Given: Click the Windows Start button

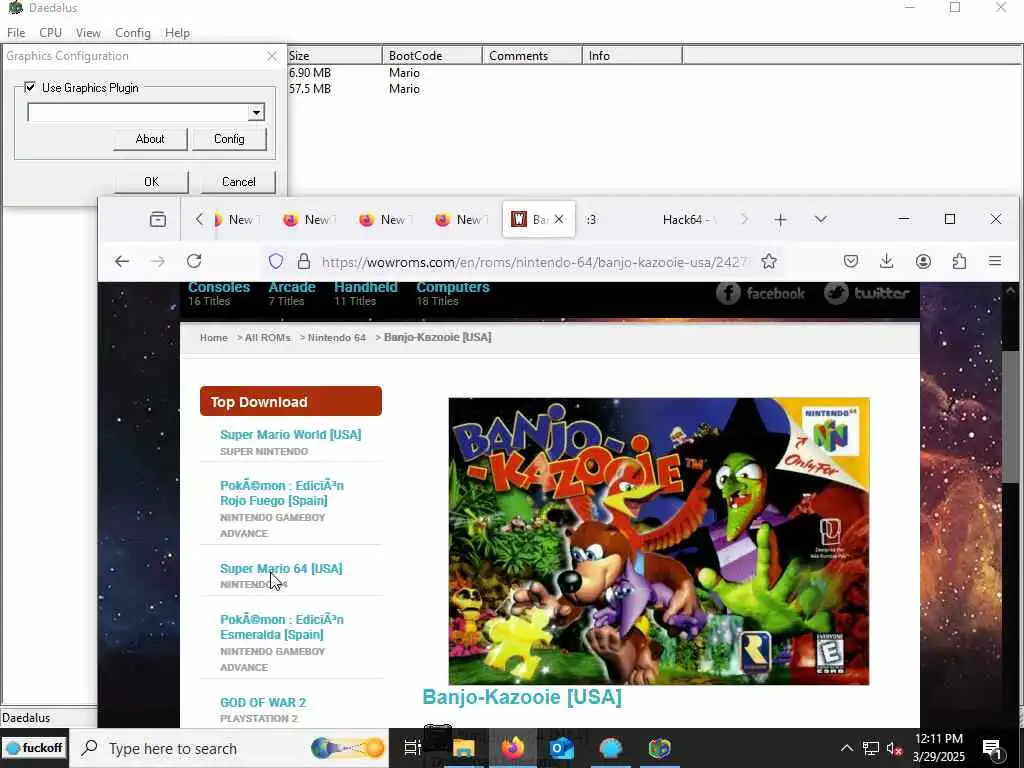Looking at the screenshot, I should 34,748.
